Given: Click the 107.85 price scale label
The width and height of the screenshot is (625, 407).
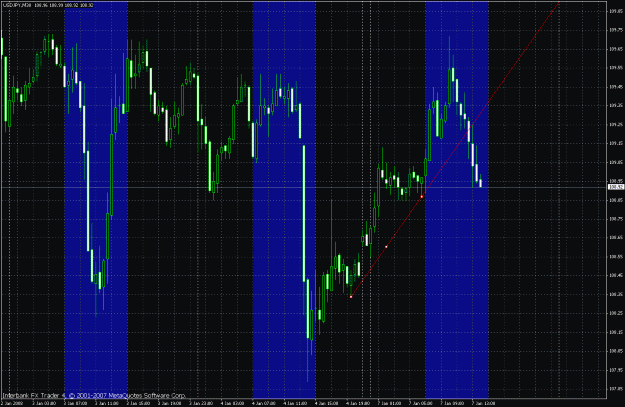Looking at the screenshot, I should click(616, 389).
